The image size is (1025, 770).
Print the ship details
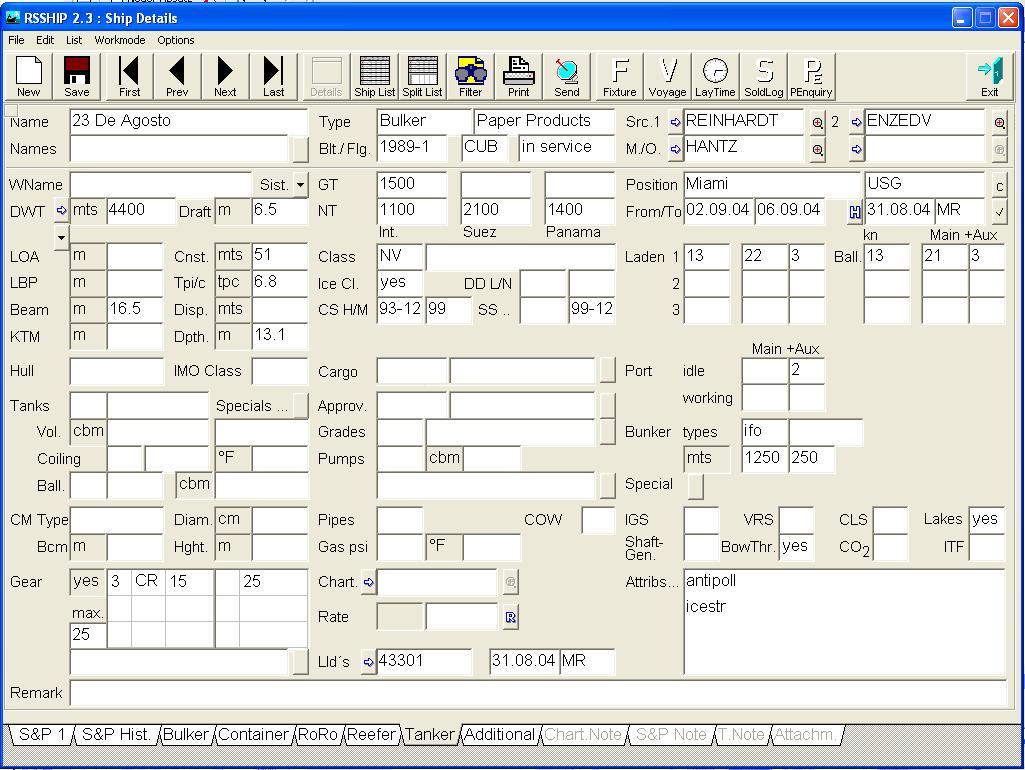(x=518, y=76)
